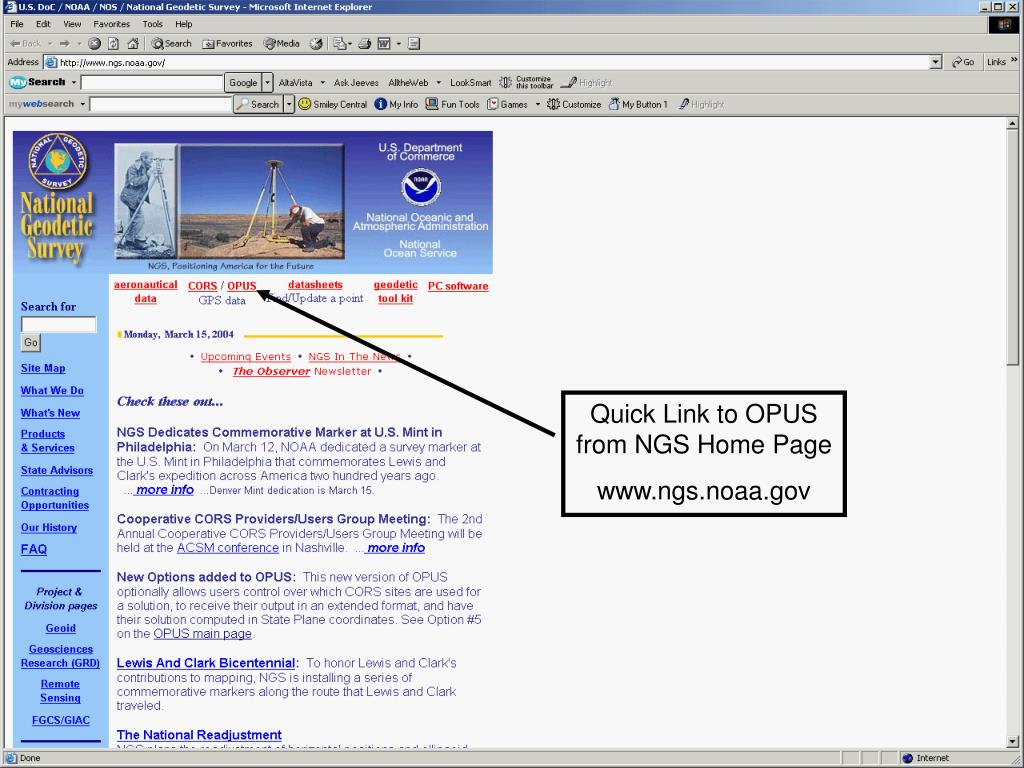Open the Favorites pane
The width and height of the screenshot is (1024, 768).
point(227,44)
